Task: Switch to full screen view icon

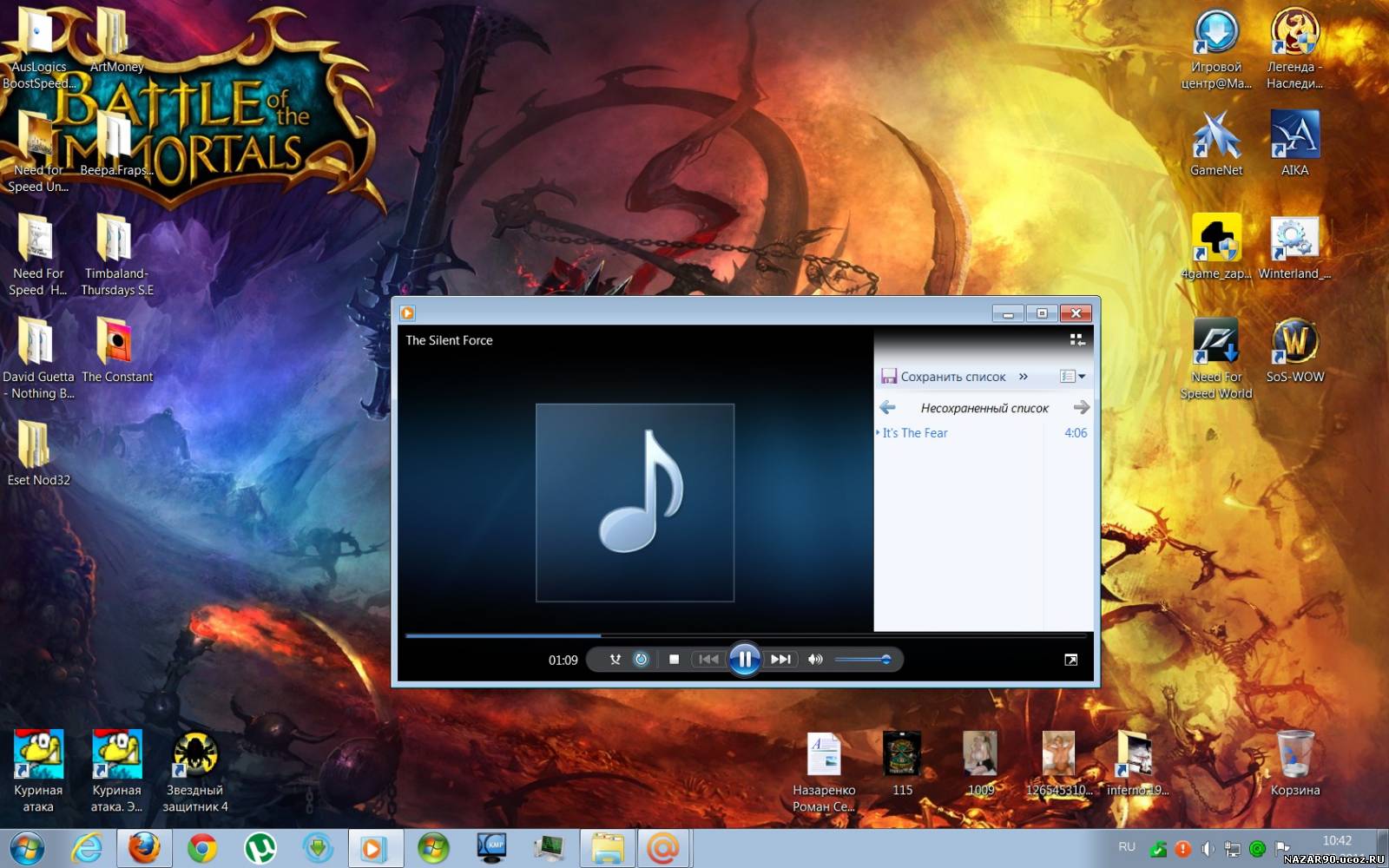Action: (1070, 661)
